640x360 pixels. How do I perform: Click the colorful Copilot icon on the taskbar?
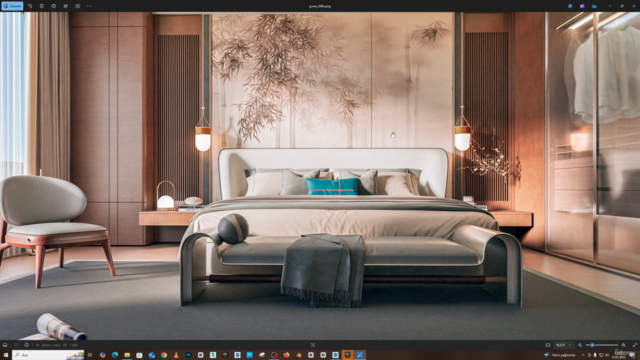(x=103, y=355)
